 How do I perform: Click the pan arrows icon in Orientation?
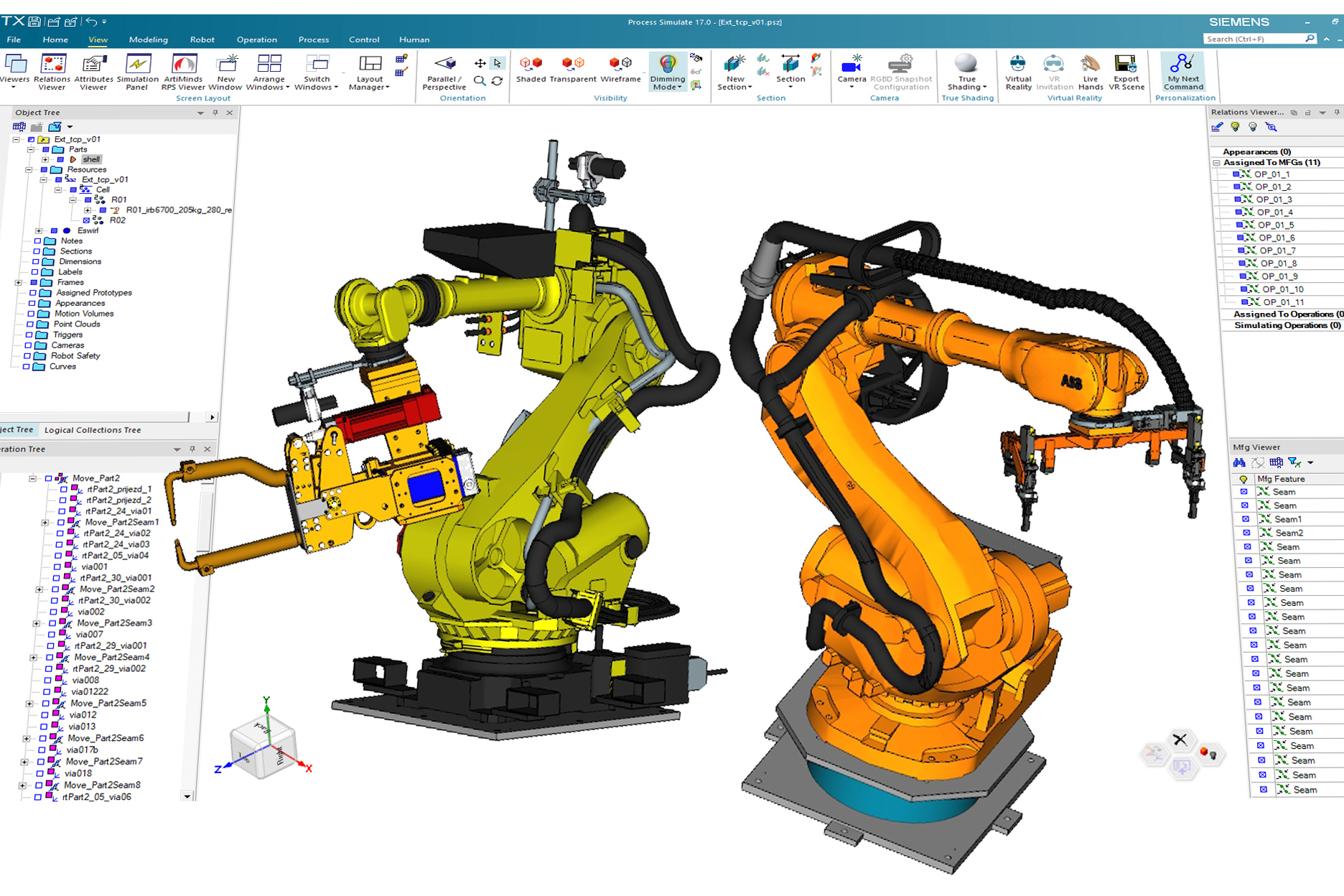[x=480, y=63]
